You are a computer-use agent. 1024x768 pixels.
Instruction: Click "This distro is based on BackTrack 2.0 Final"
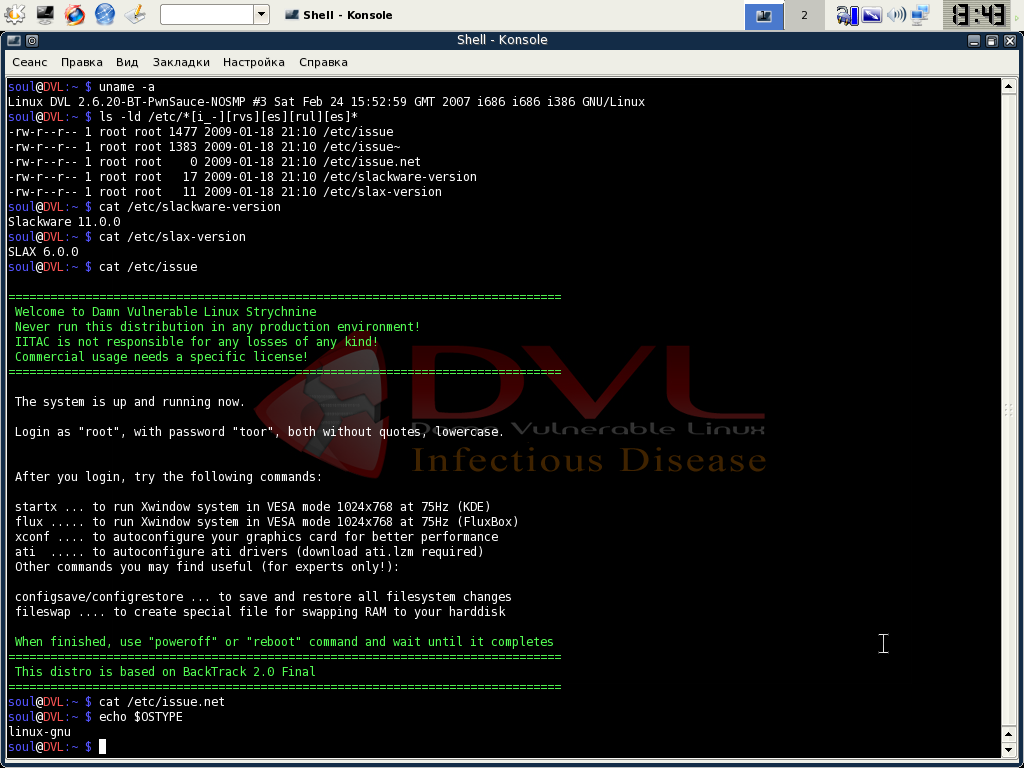tap(165, 673)
